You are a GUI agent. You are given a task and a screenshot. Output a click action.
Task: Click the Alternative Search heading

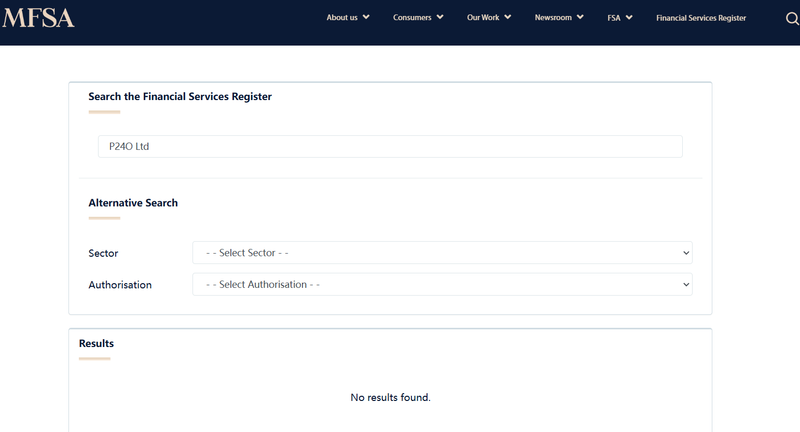[x=133, y=203]
